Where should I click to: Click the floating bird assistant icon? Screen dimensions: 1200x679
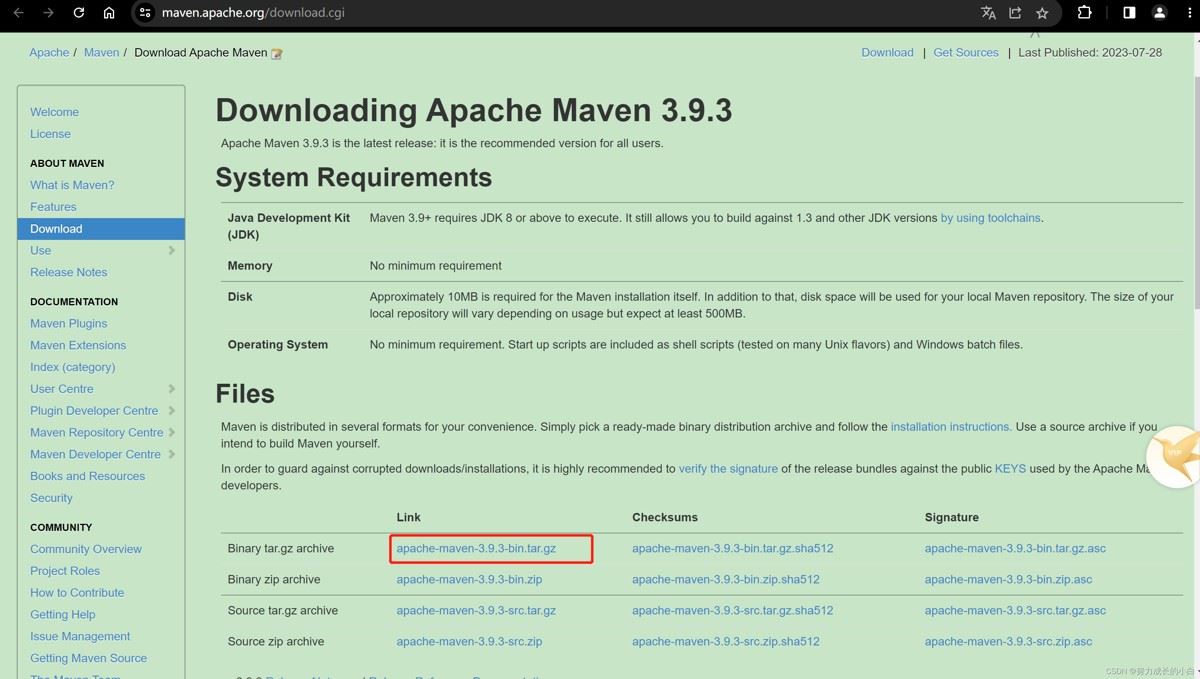click(1174, 456)
